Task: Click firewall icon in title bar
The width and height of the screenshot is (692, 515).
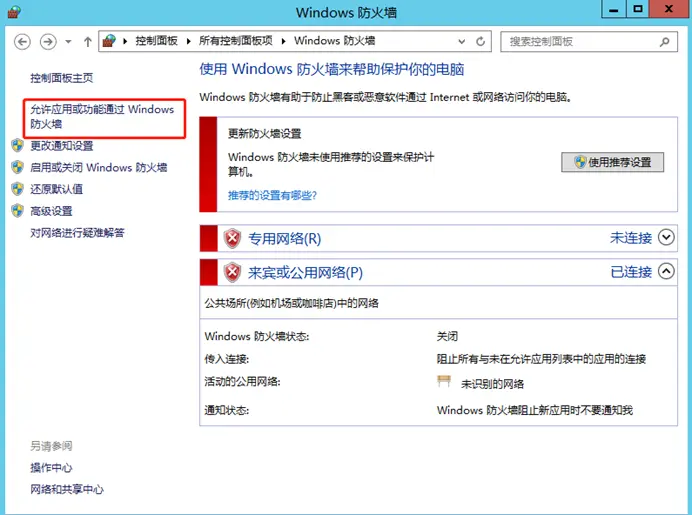Action: tap(14, 12)
